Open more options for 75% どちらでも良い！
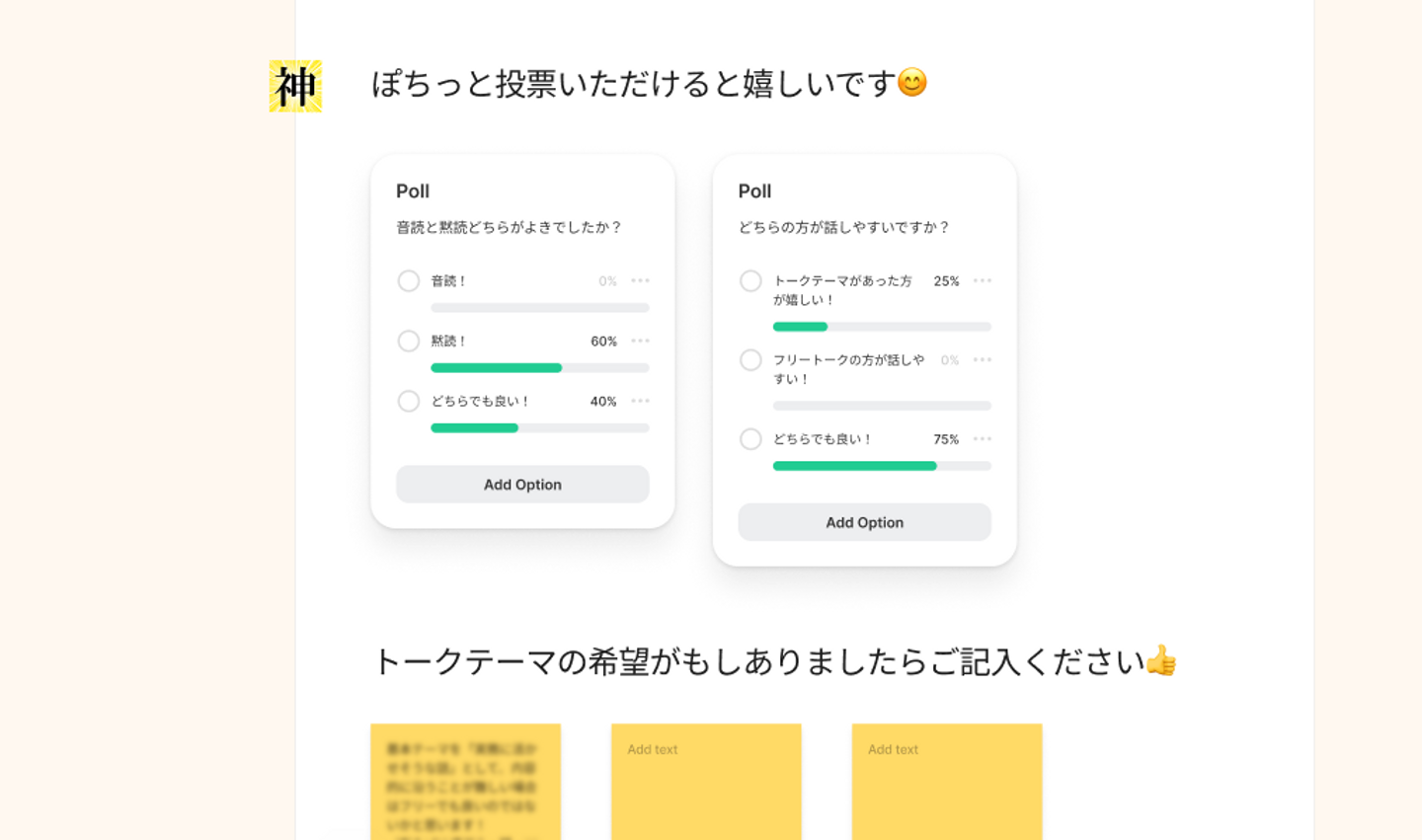Image resolution: width=1422 pixels, height=840 pixels. click(x=982, y=439)
